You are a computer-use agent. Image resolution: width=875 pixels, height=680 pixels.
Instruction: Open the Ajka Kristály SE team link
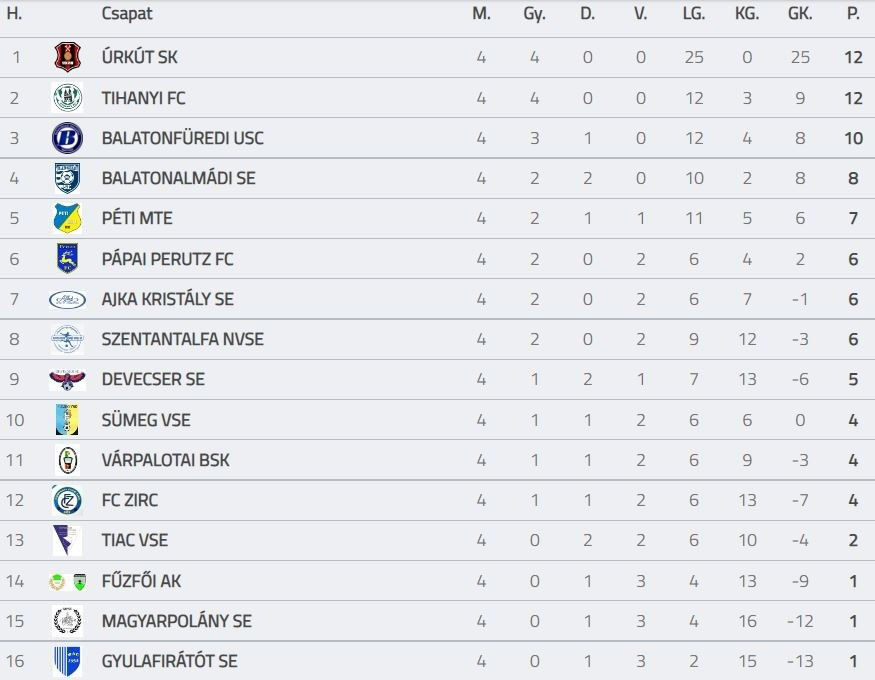tap(167, 299)
